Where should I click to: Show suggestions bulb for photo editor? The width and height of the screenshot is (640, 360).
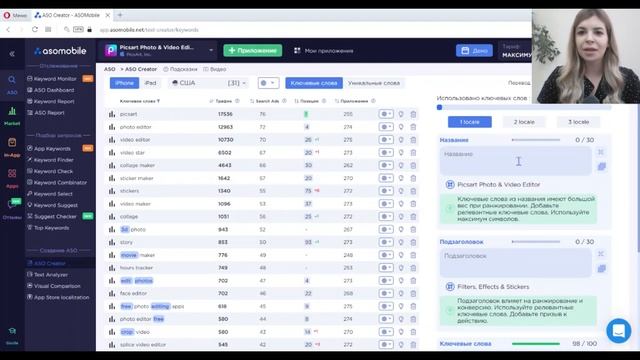tap(401, 127)
